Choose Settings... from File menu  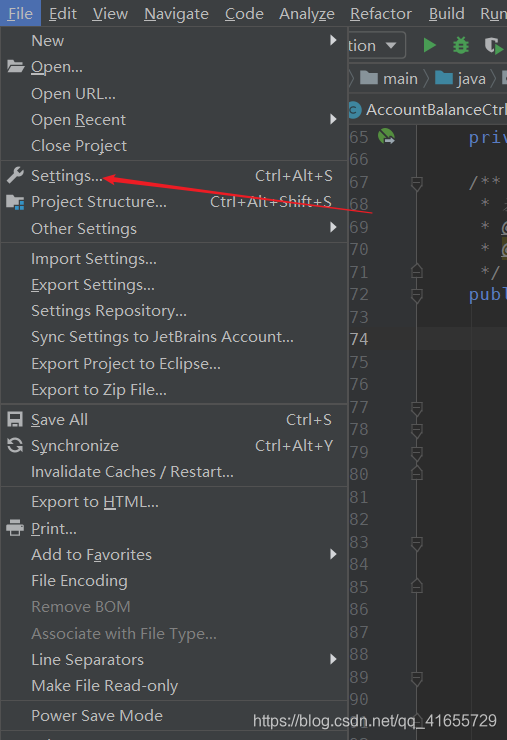174,176
